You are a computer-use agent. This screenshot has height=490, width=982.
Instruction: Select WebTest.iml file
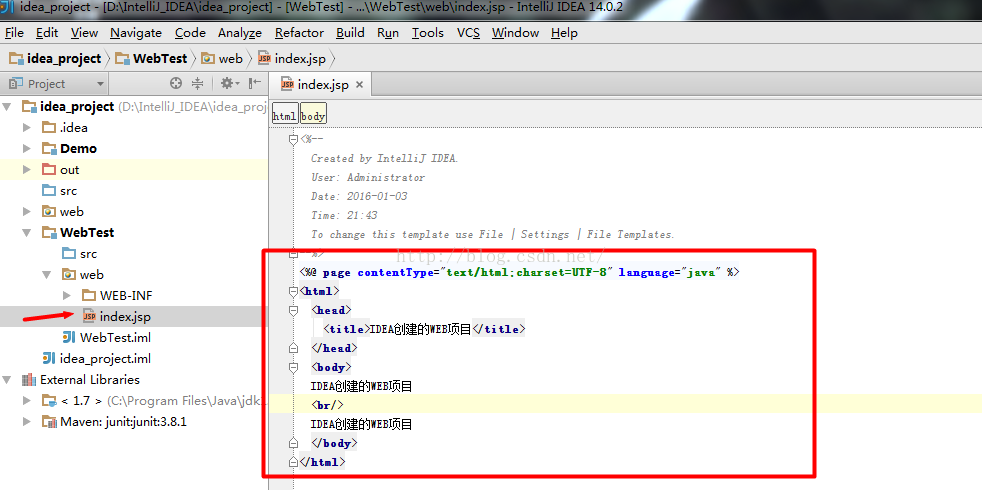click(106, 338)
